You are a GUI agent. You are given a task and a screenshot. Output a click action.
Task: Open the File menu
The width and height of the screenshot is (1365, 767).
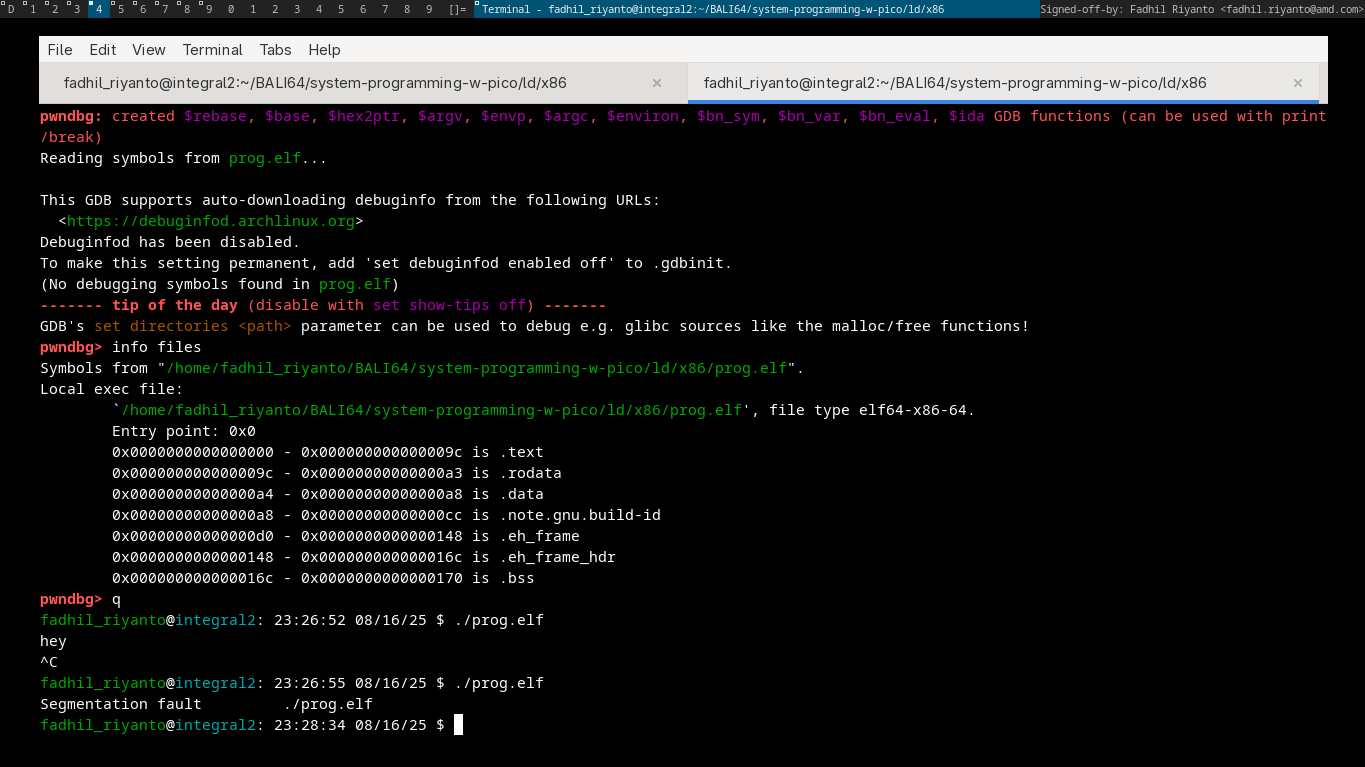(60, 49)
